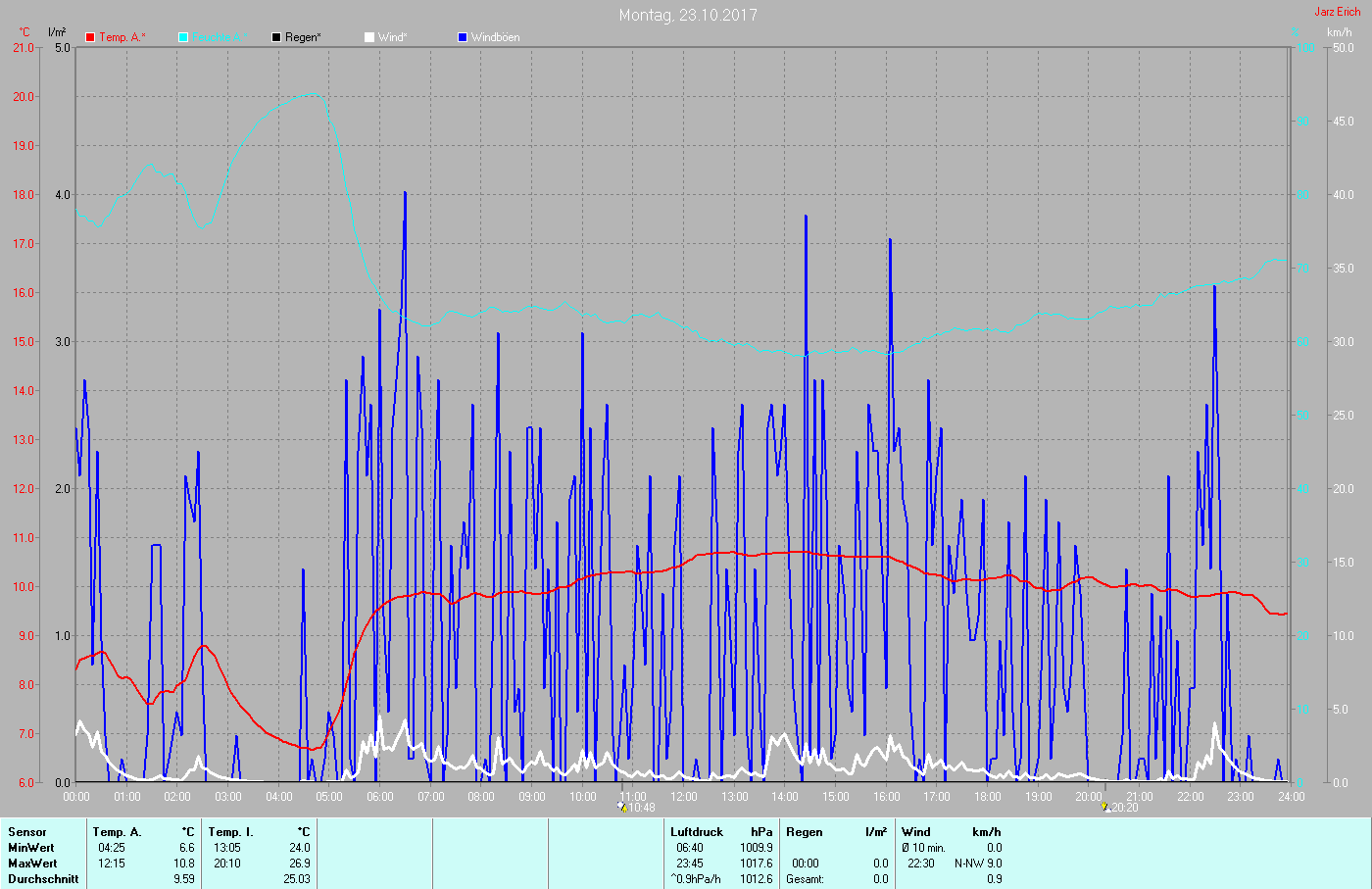
Task: Click the blue Windböen legend square
Action: (463, 37)
